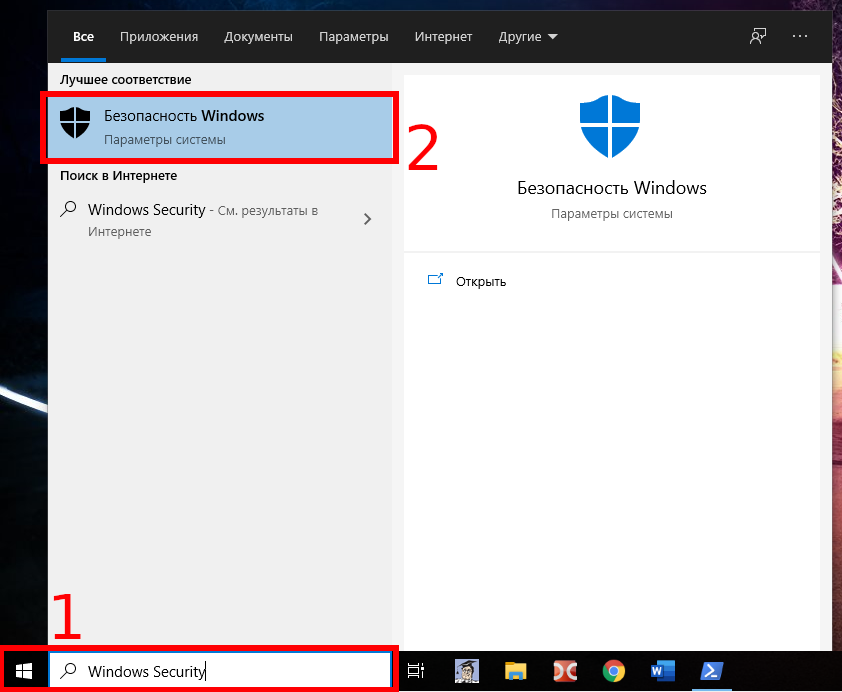Click Открыть to open Windows Security
This screenshot has width=842, height=692.
(x=480, y=282)
